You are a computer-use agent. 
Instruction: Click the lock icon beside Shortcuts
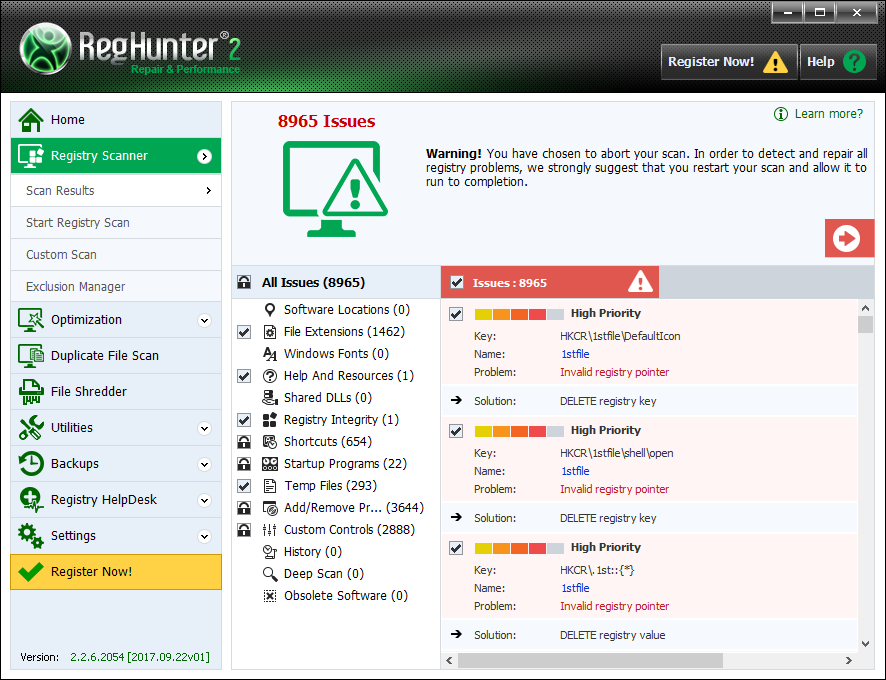[244, 442]
